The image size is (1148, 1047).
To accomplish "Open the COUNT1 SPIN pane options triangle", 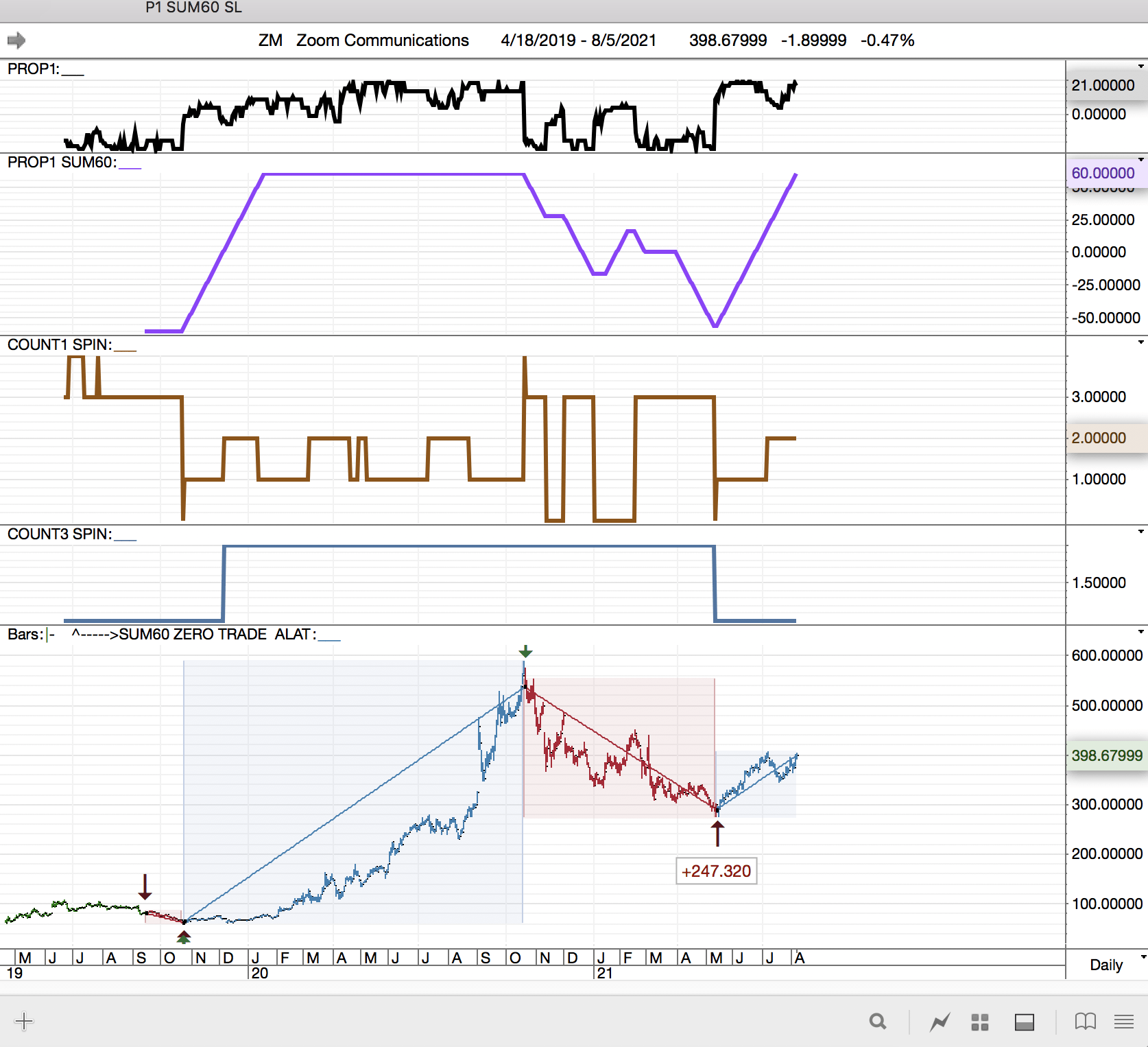I will pyautogui.click(x=1141, y=342).
